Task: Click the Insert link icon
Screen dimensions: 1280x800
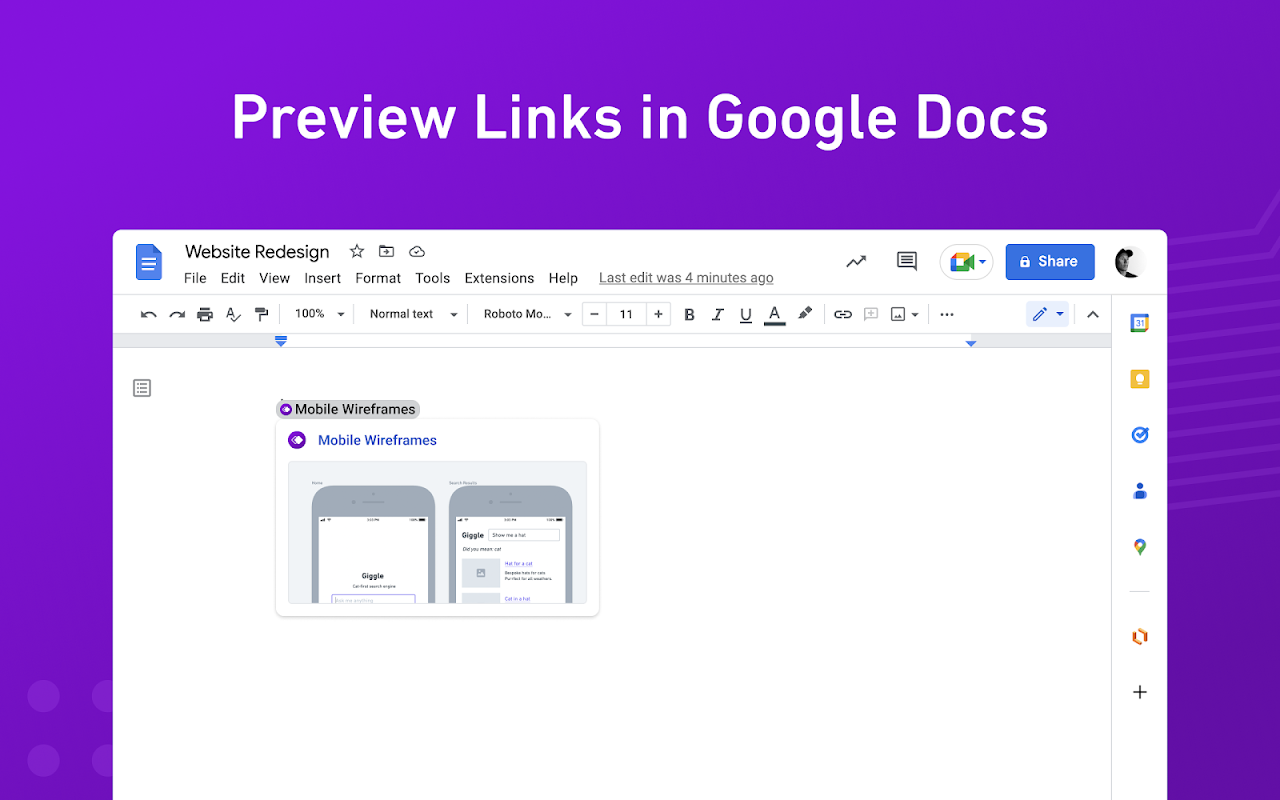Action: click(x=843, y=314)
